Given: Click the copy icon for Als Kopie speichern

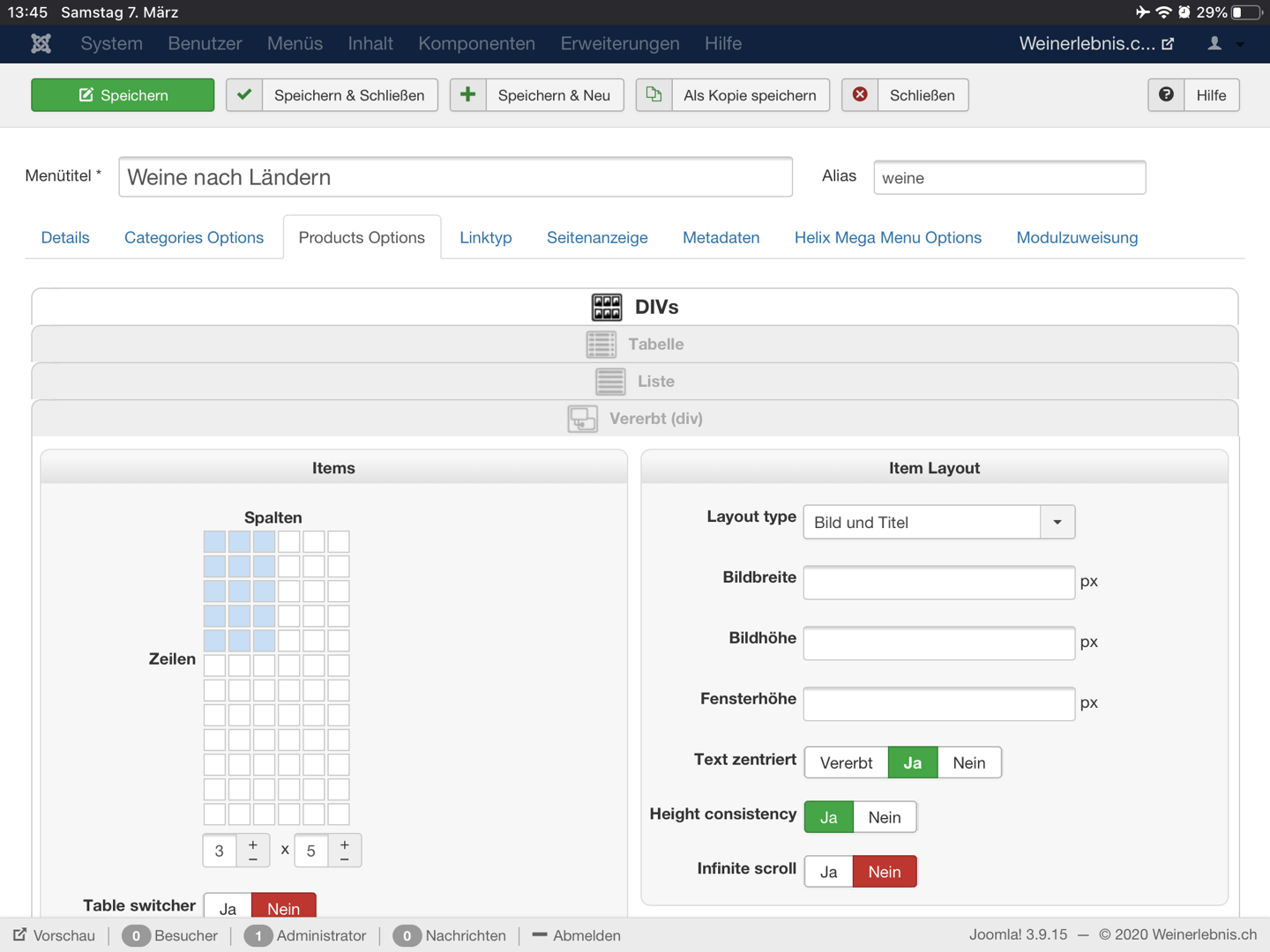Looking at the screenshot, I should pyautogui.click(x=654, y=94).
